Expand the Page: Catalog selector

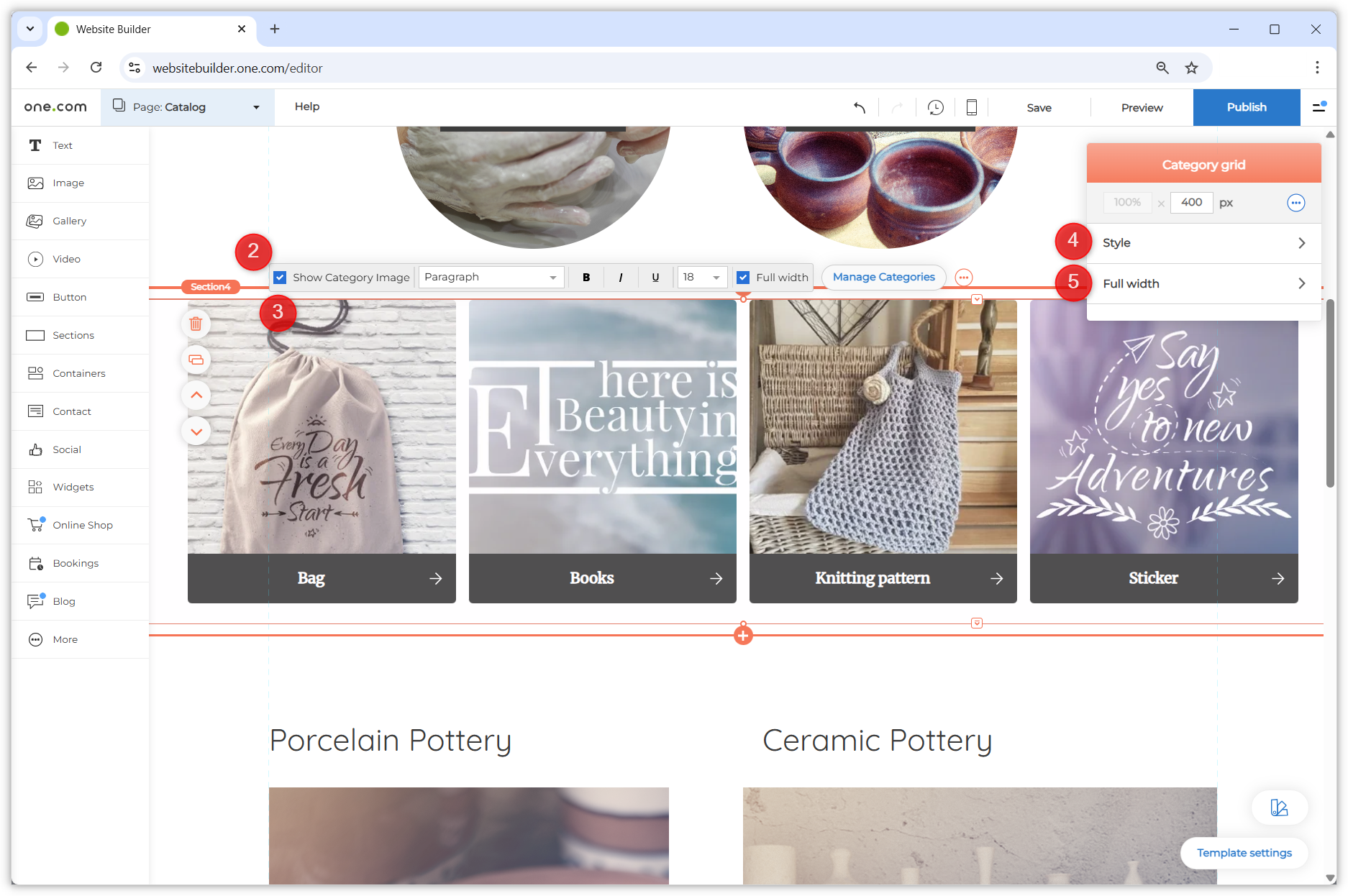click(187, 107)
